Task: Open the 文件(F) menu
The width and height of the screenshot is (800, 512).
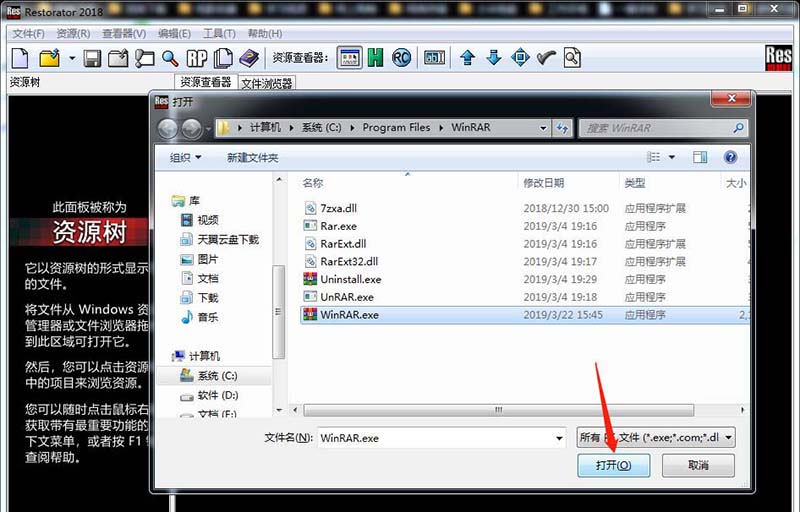Action: [29, 34]
